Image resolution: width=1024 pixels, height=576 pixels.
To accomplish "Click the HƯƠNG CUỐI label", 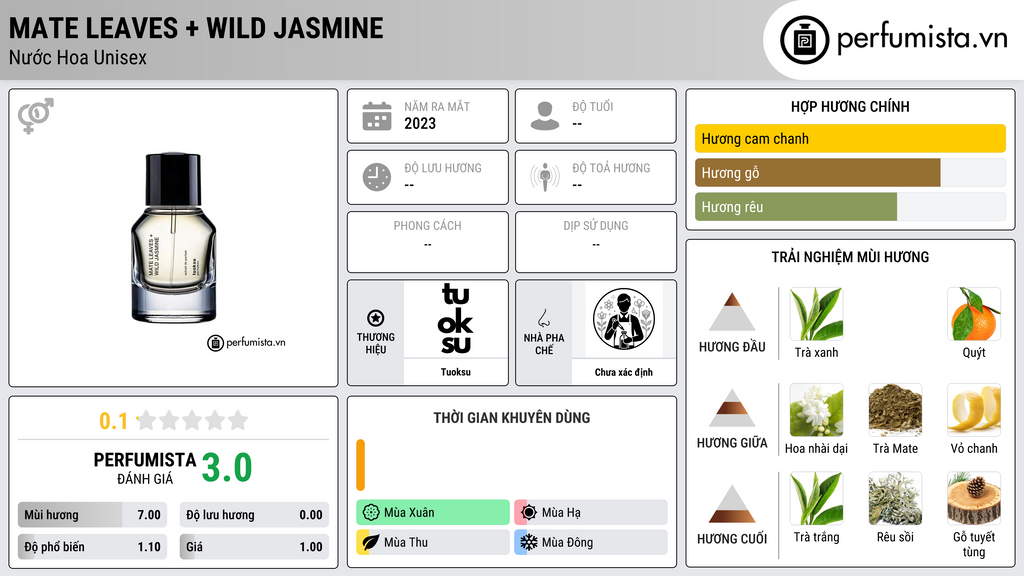I will [x=732, y=539].
